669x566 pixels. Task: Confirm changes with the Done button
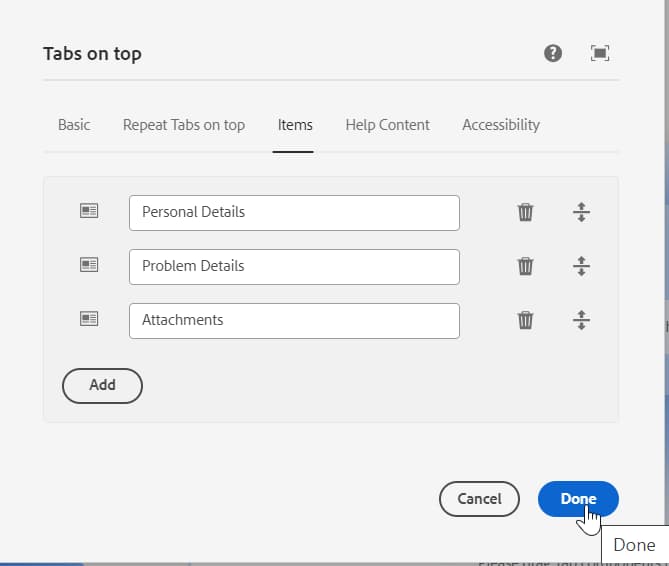click(x=578, y=499)
